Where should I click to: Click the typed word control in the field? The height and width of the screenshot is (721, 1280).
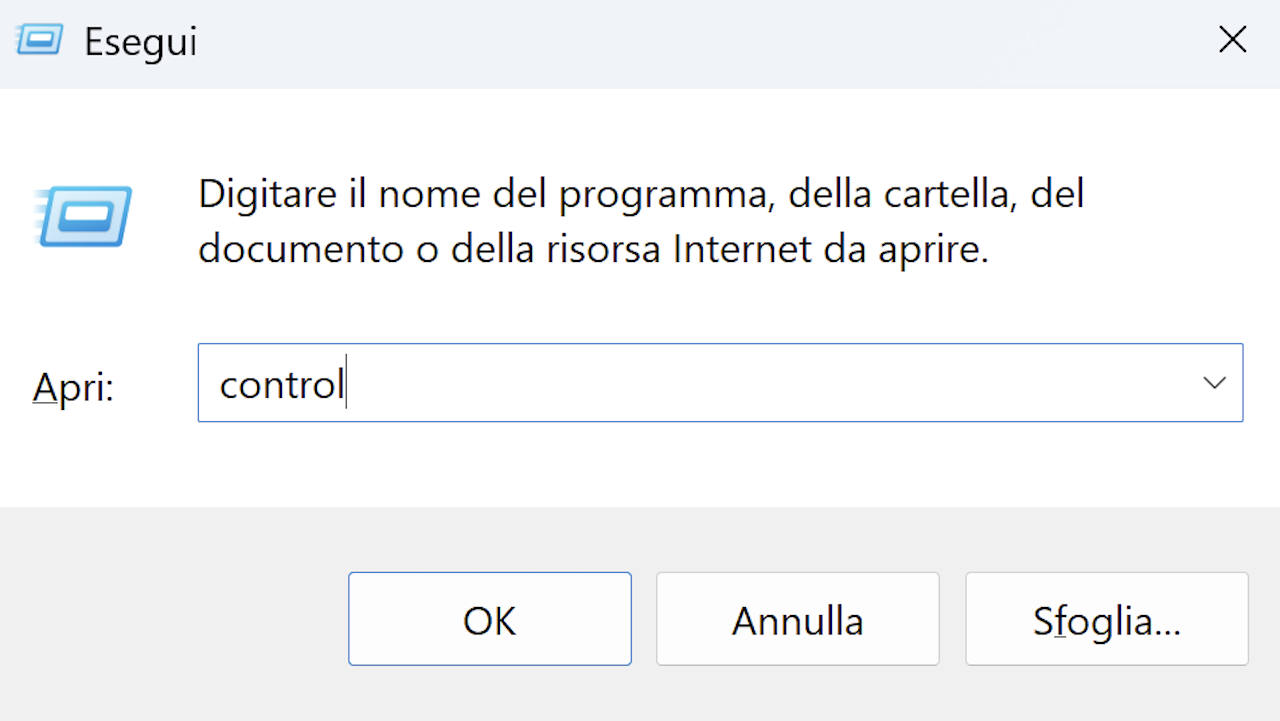(x=281, y=384)
